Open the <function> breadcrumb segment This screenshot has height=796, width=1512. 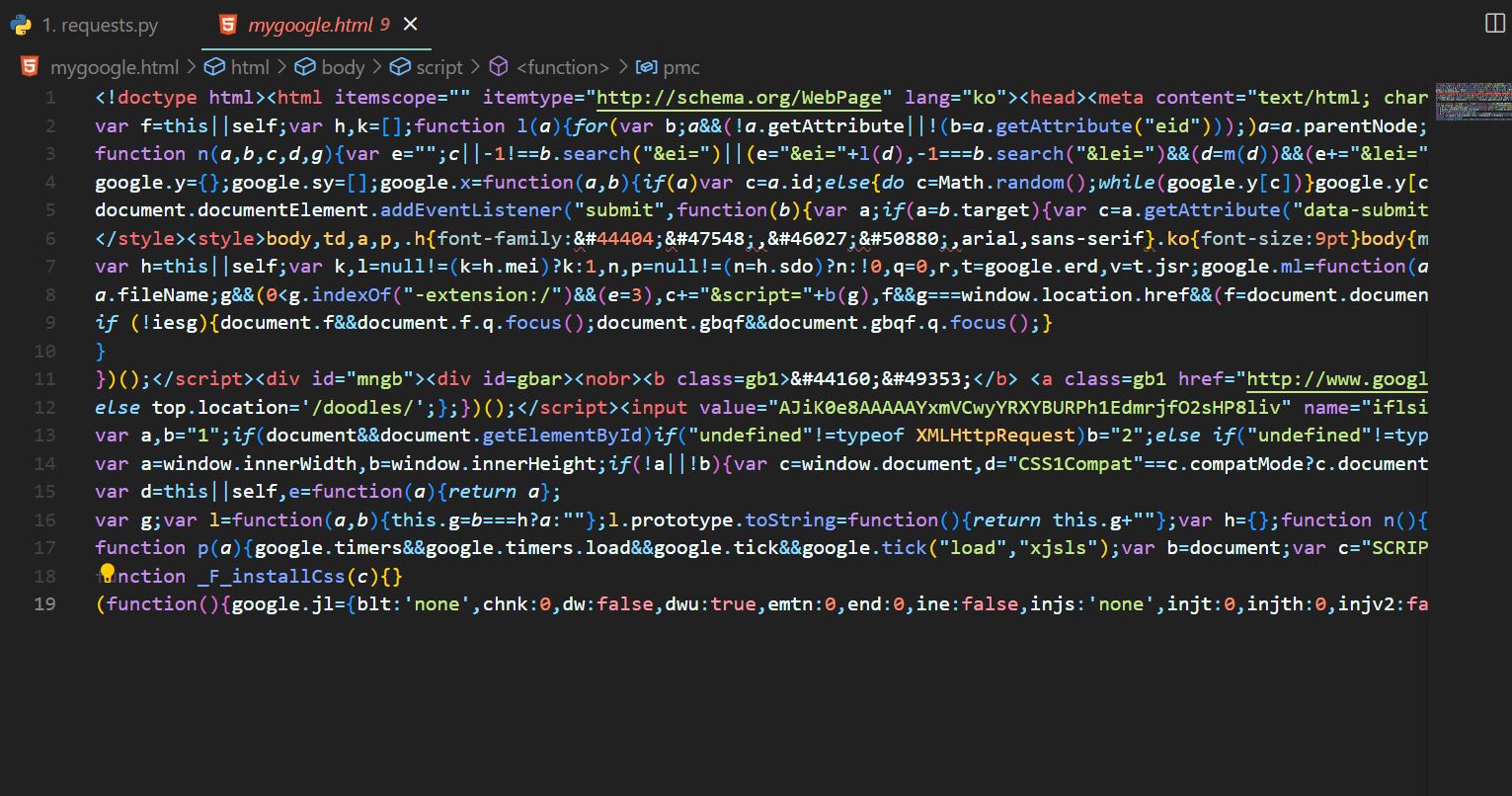[x=563, y=67]
